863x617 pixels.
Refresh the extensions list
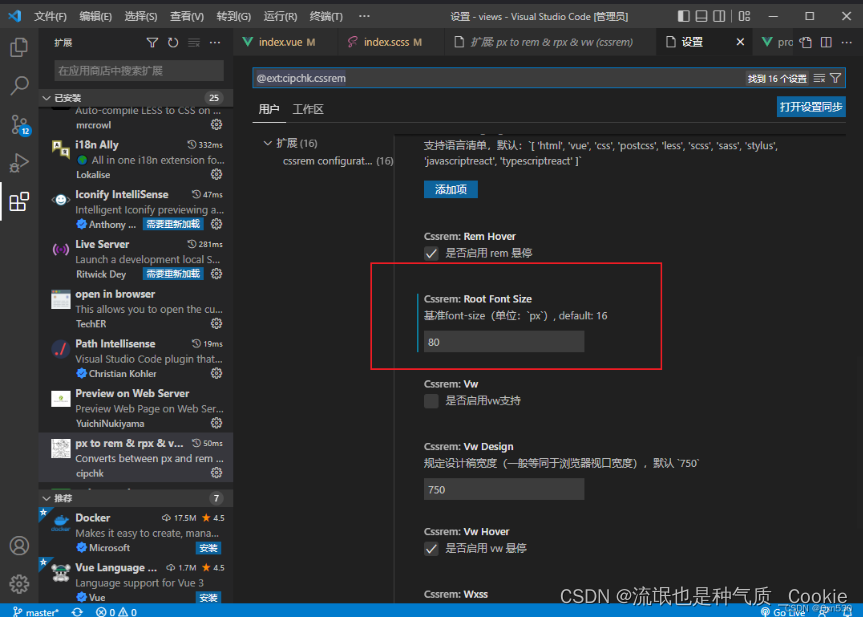173,42
